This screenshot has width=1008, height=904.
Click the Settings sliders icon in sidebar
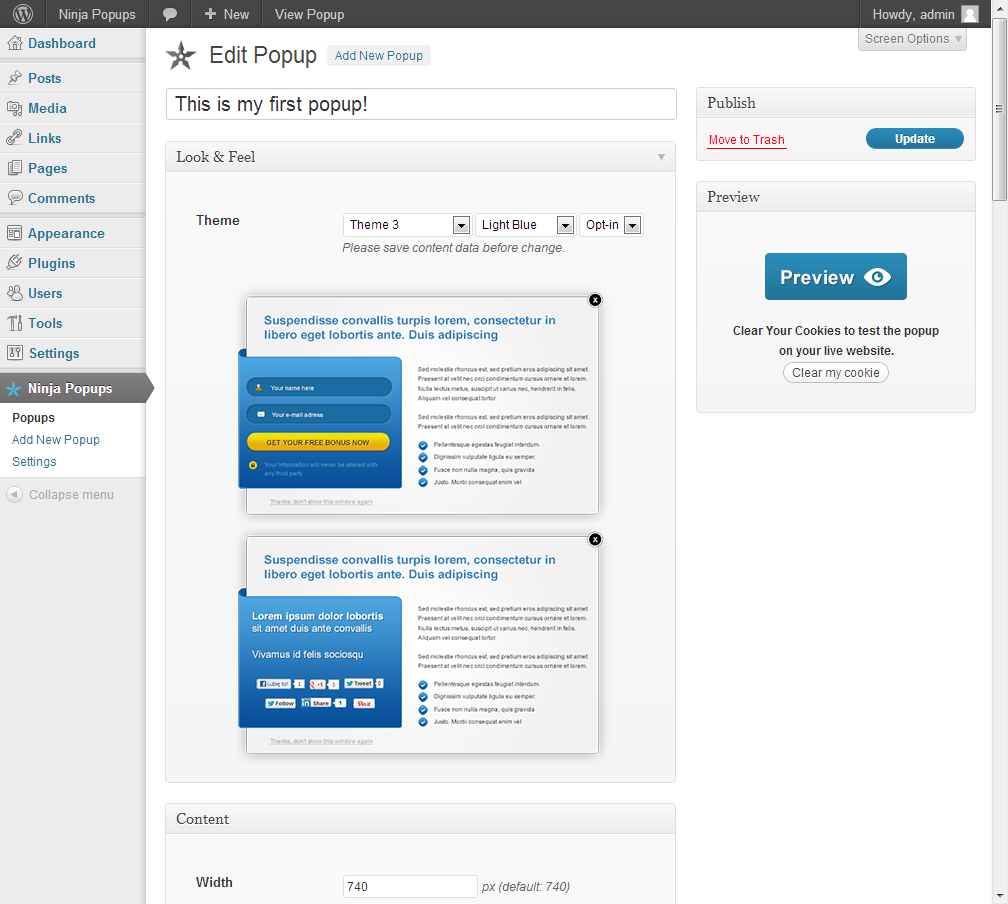coord(14,352)
